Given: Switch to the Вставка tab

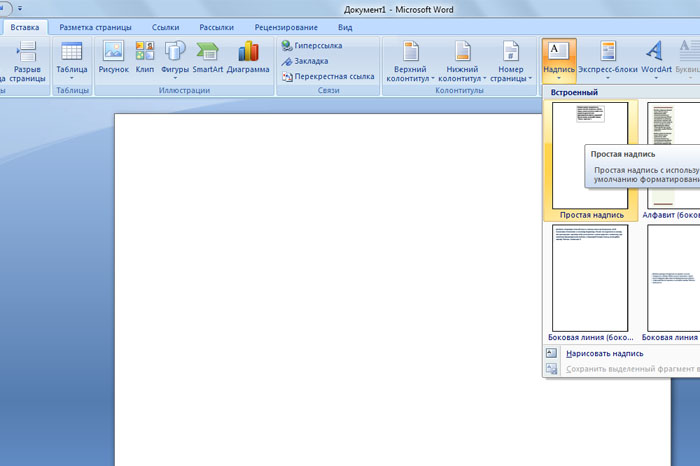Looking at the screenshot, I should (x=25, y=27).
